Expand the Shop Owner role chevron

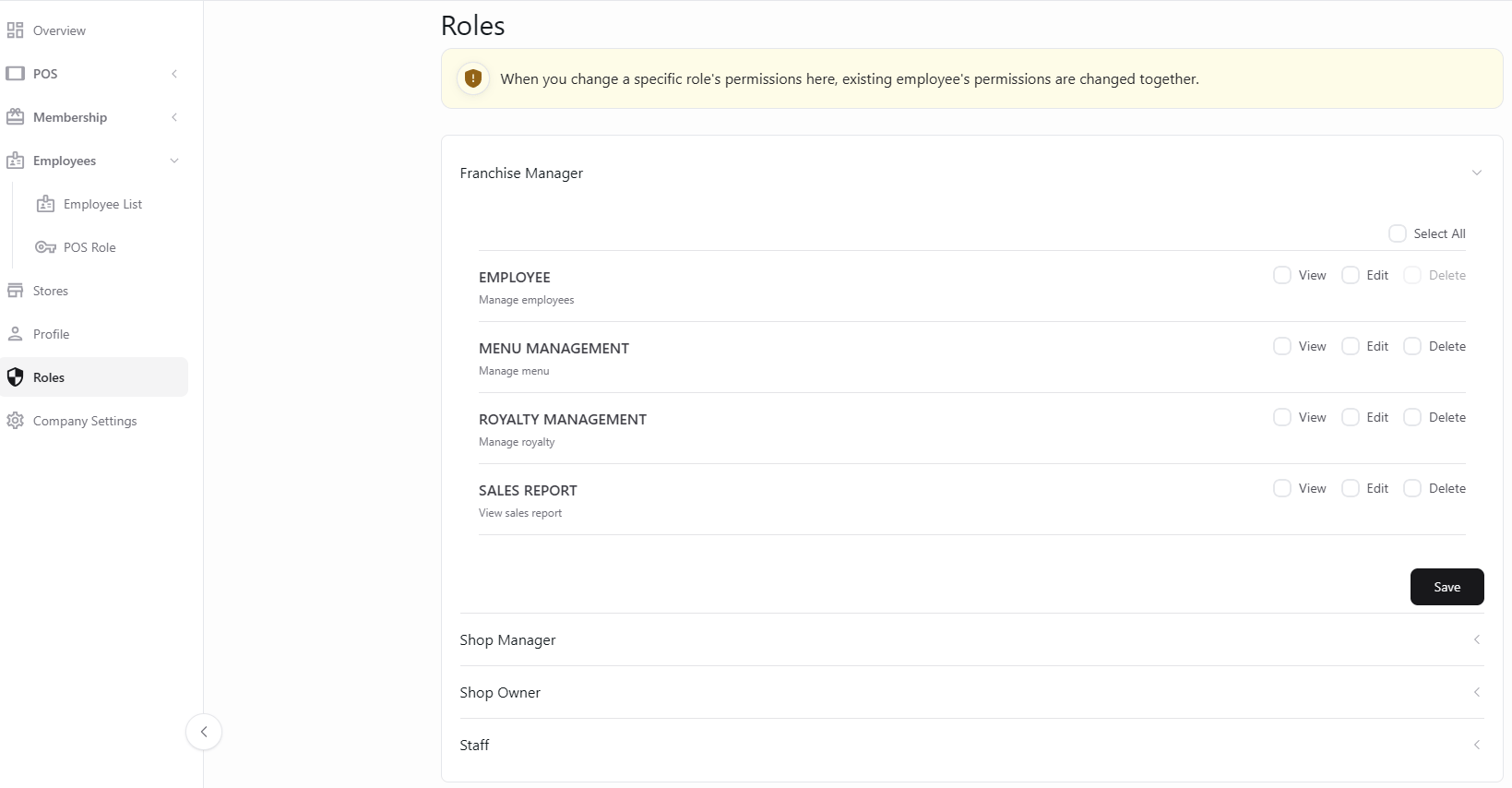tap(1477, 692)
